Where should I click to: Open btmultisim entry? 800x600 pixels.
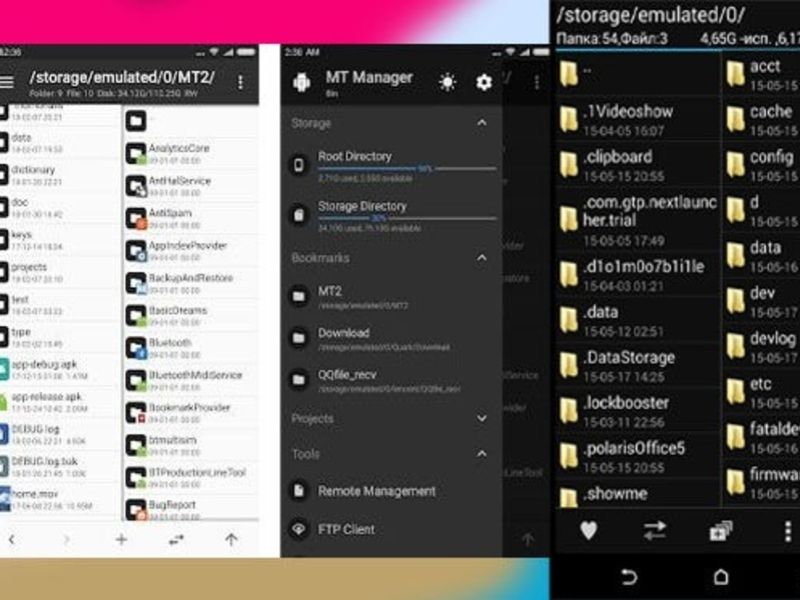tap(192, 445)
